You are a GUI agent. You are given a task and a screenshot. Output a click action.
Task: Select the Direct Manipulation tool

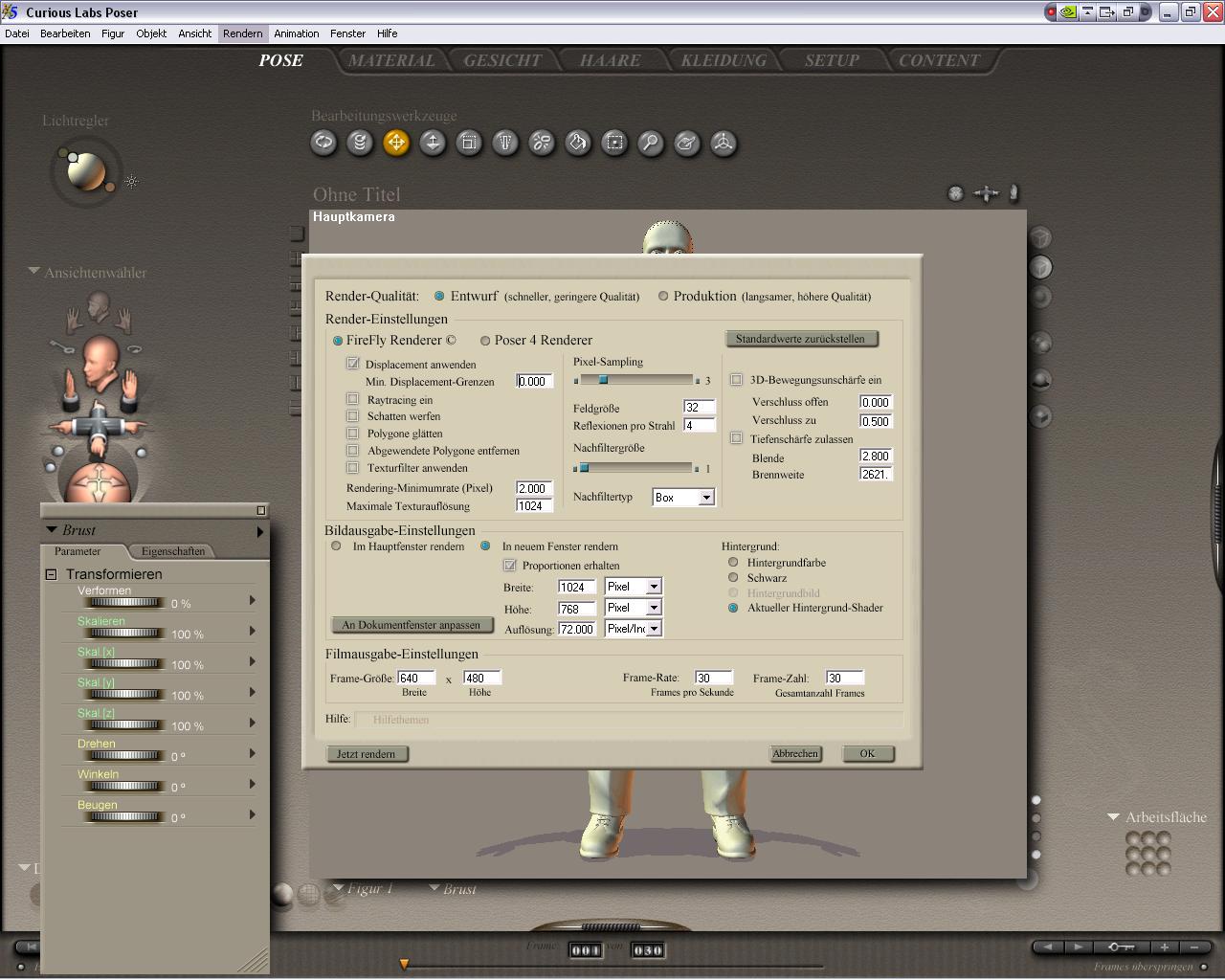click(724, 143)
